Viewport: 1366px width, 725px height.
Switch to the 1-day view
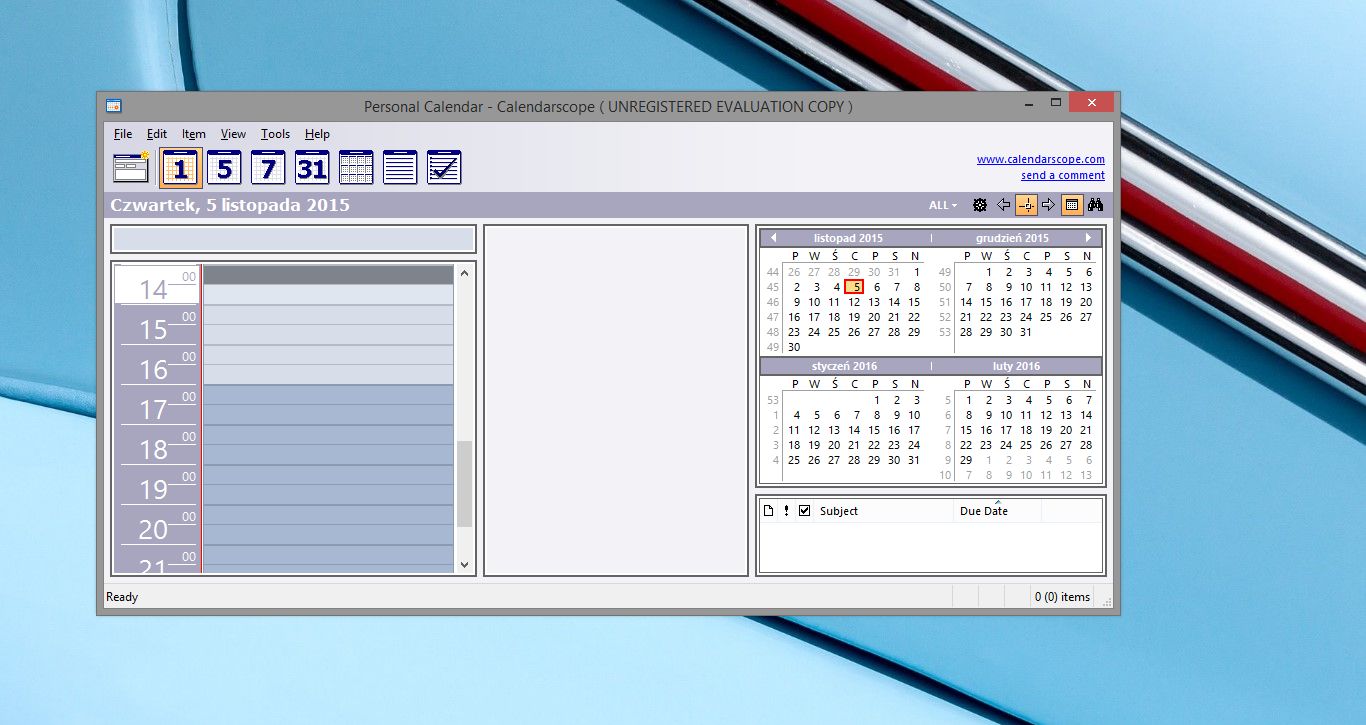[x=181, y=168]
